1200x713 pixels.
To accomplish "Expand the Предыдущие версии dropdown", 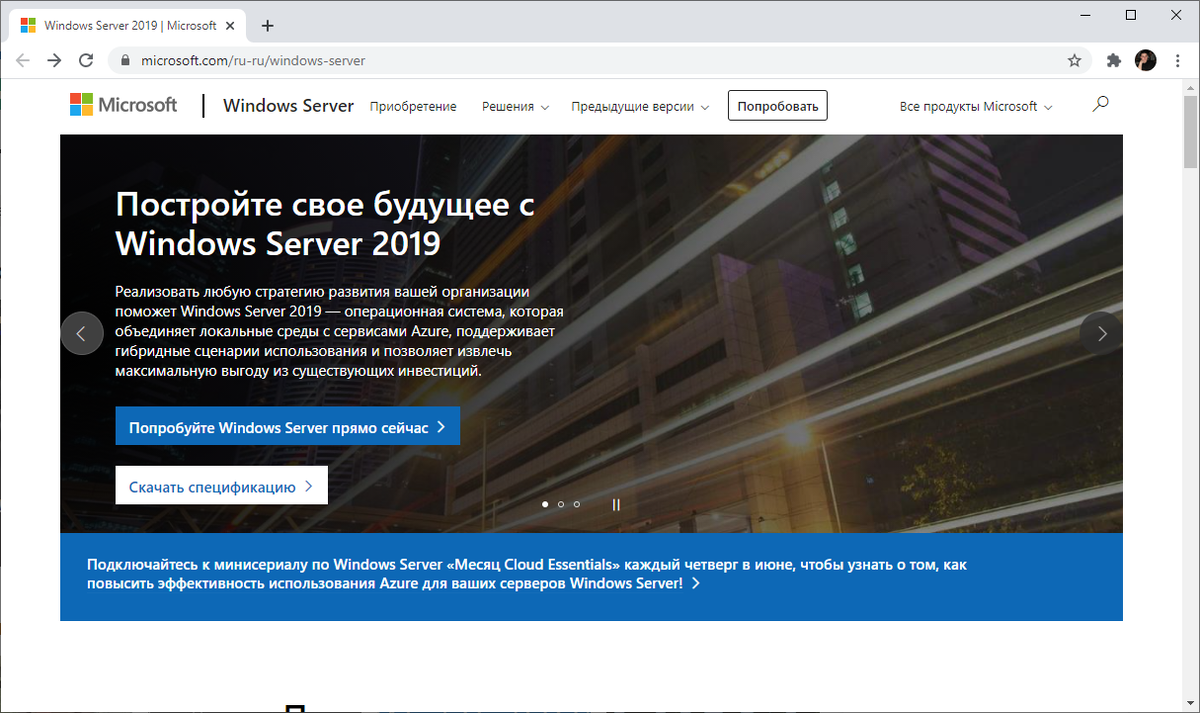I will 640,106.
